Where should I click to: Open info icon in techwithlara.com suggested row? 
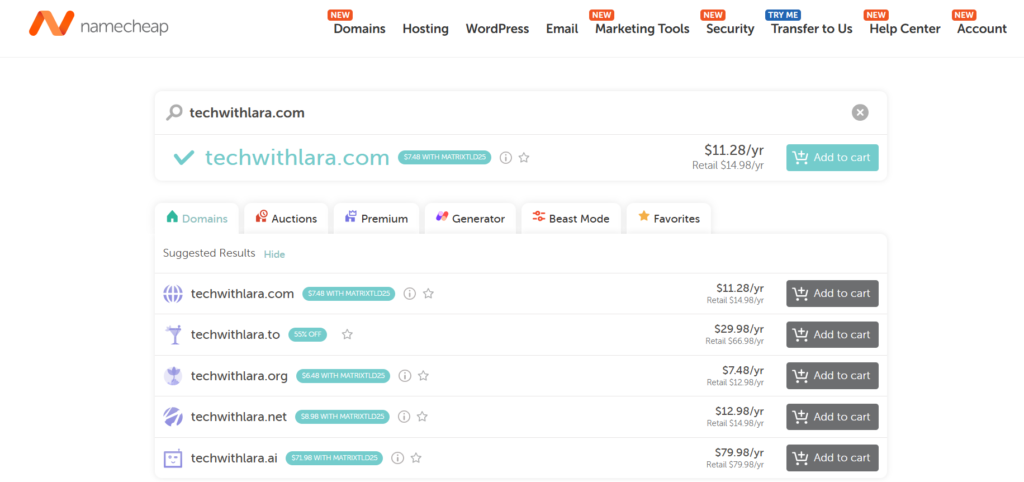point(409,294)
